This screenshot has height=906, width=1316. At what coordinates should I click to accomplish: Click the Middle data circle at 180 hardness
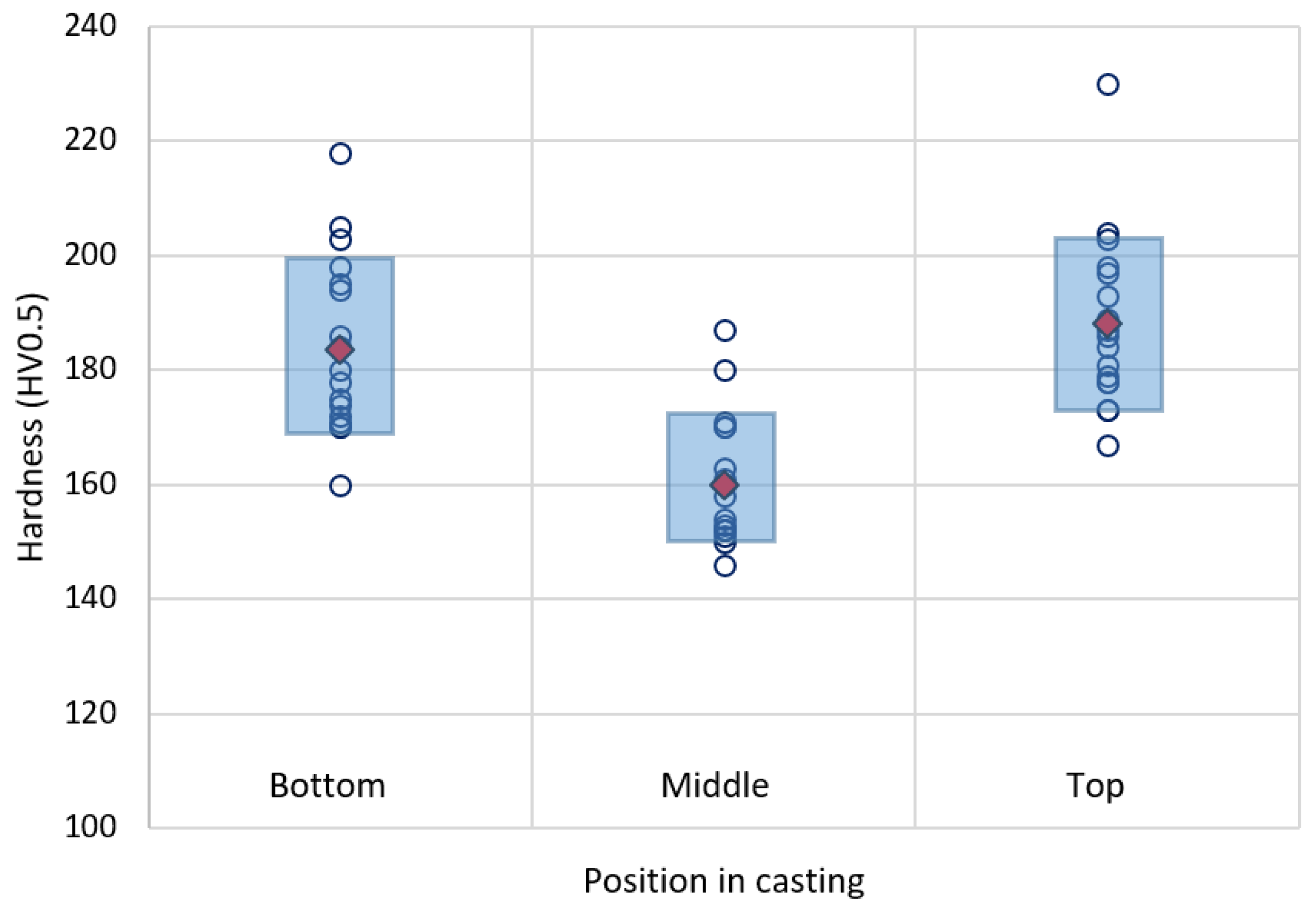tap(725, 371)
